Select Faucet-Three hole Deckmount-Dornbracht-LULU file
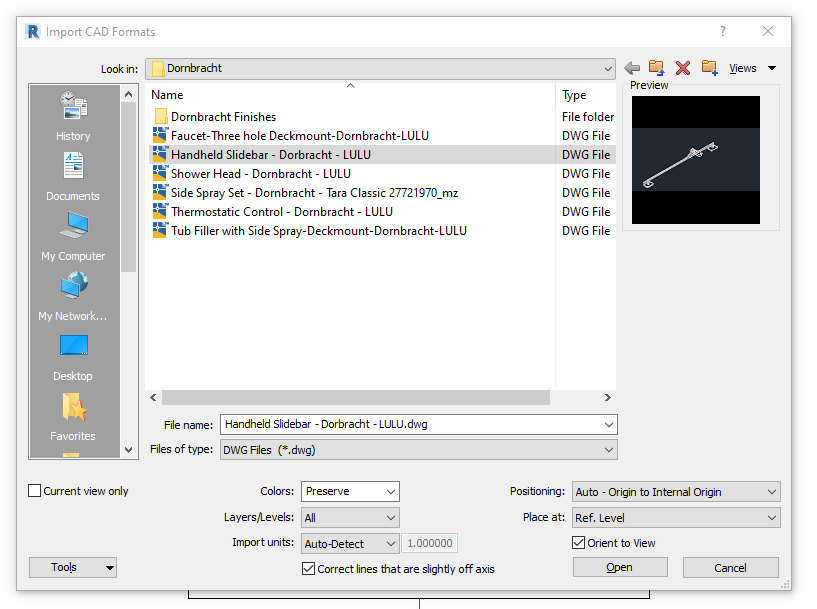Viewport: 817px width, 609px height. coord(300,135)
